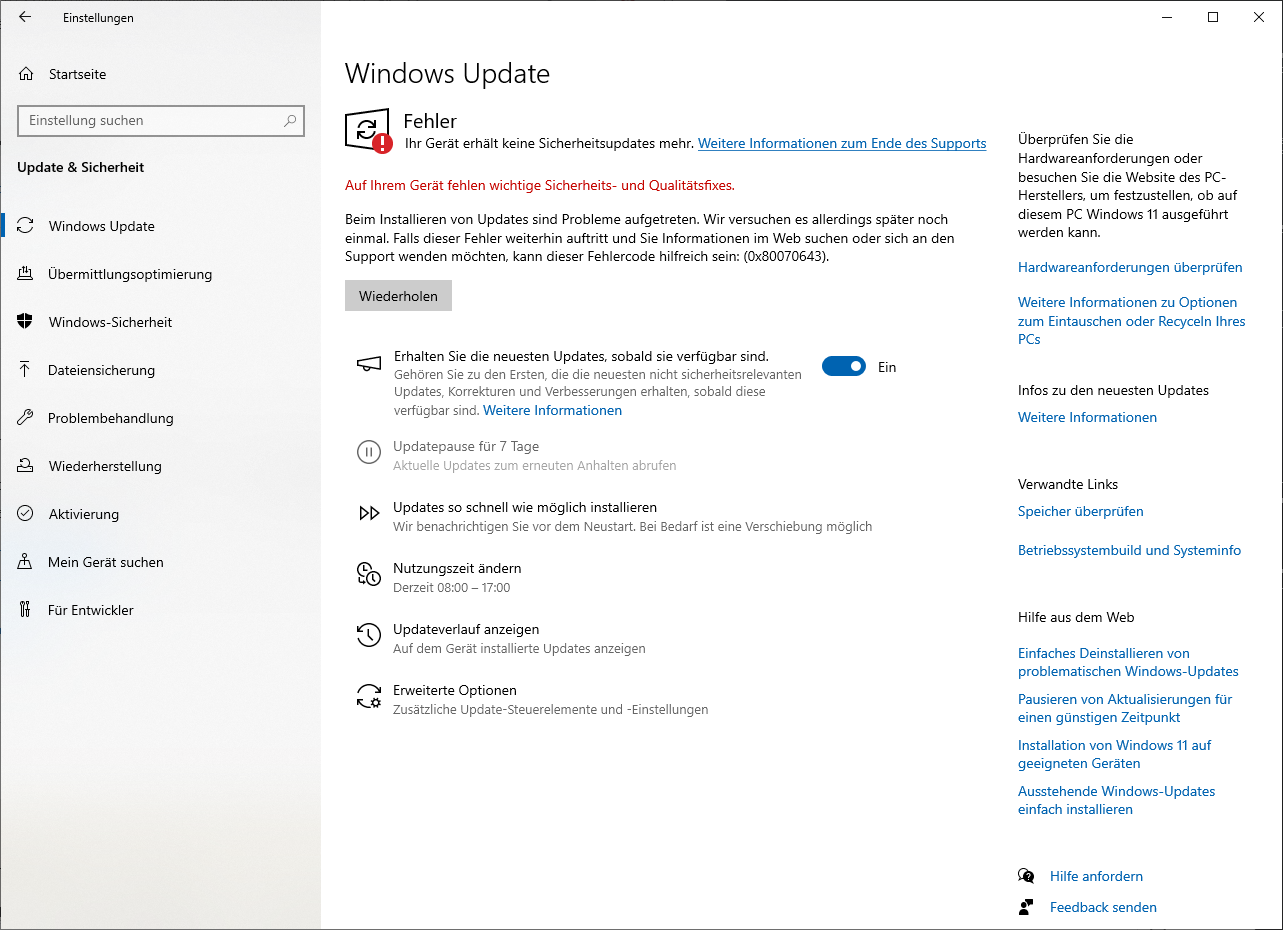
Task: Click the back arrow in Einstellungen
Action: [25, 17]
